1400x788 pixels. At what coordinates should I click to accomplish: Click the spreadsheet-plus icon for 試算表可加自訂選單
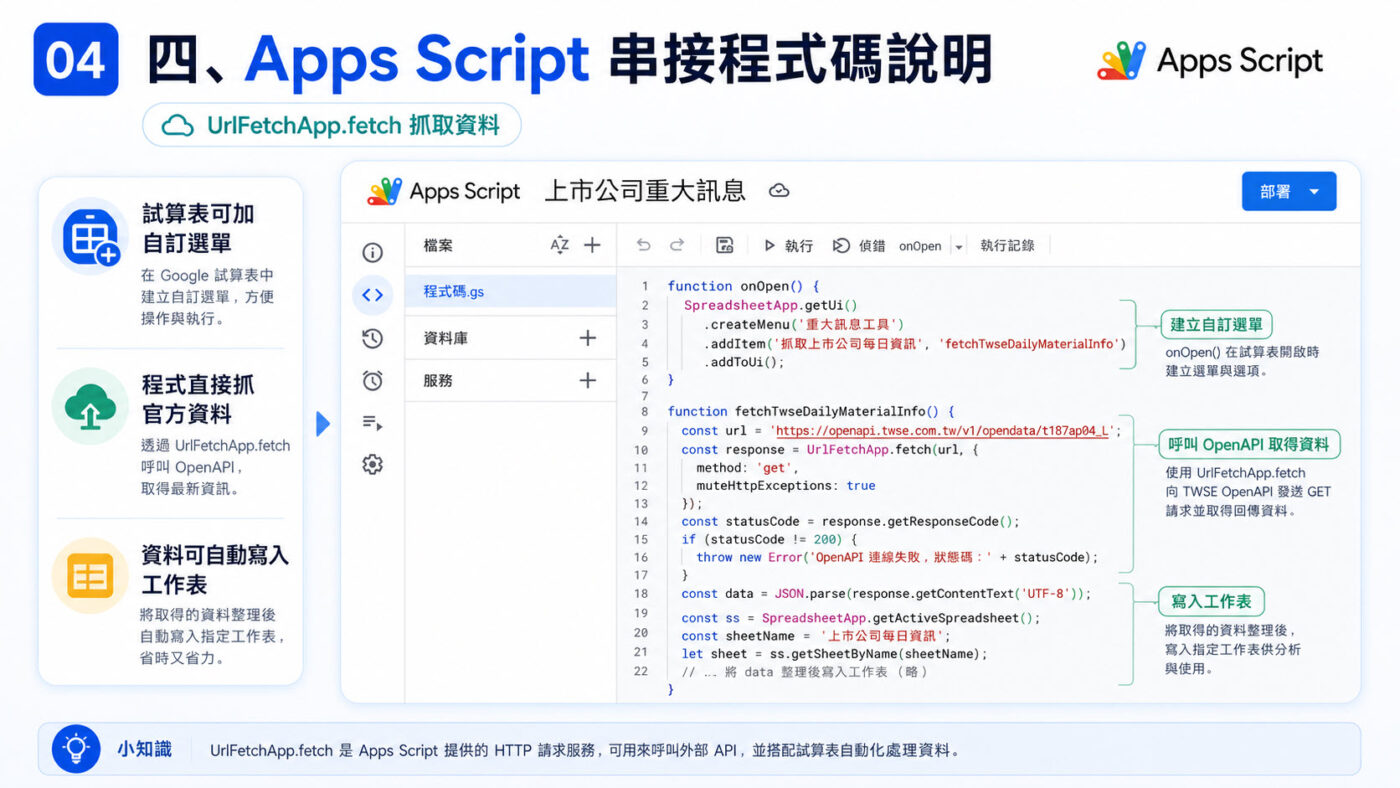point(91,236)
